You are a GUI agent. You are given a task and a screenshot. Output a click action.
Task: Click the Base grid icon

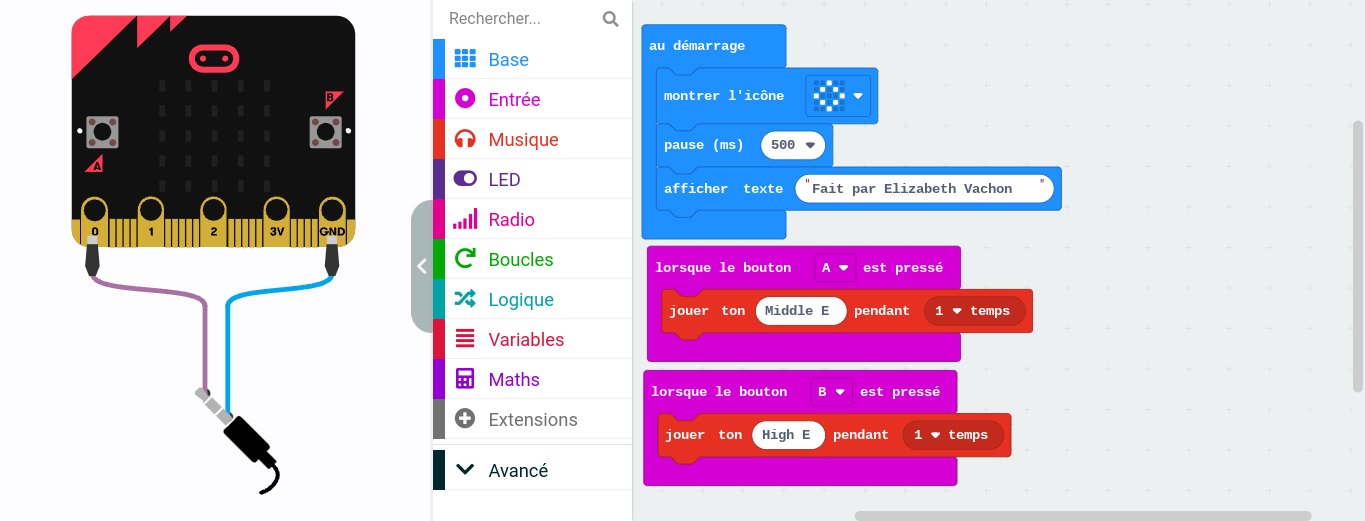coord(465,59)
